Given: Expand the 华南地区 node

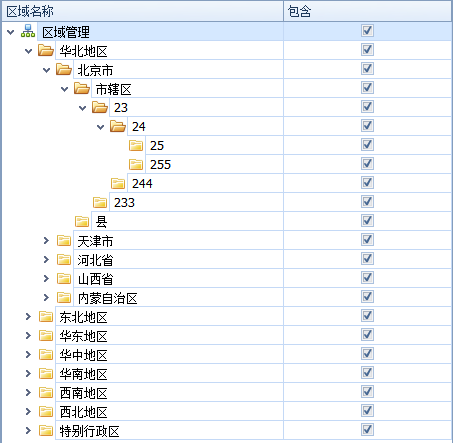Looking at the screenshot, I should tap(28, 374).
